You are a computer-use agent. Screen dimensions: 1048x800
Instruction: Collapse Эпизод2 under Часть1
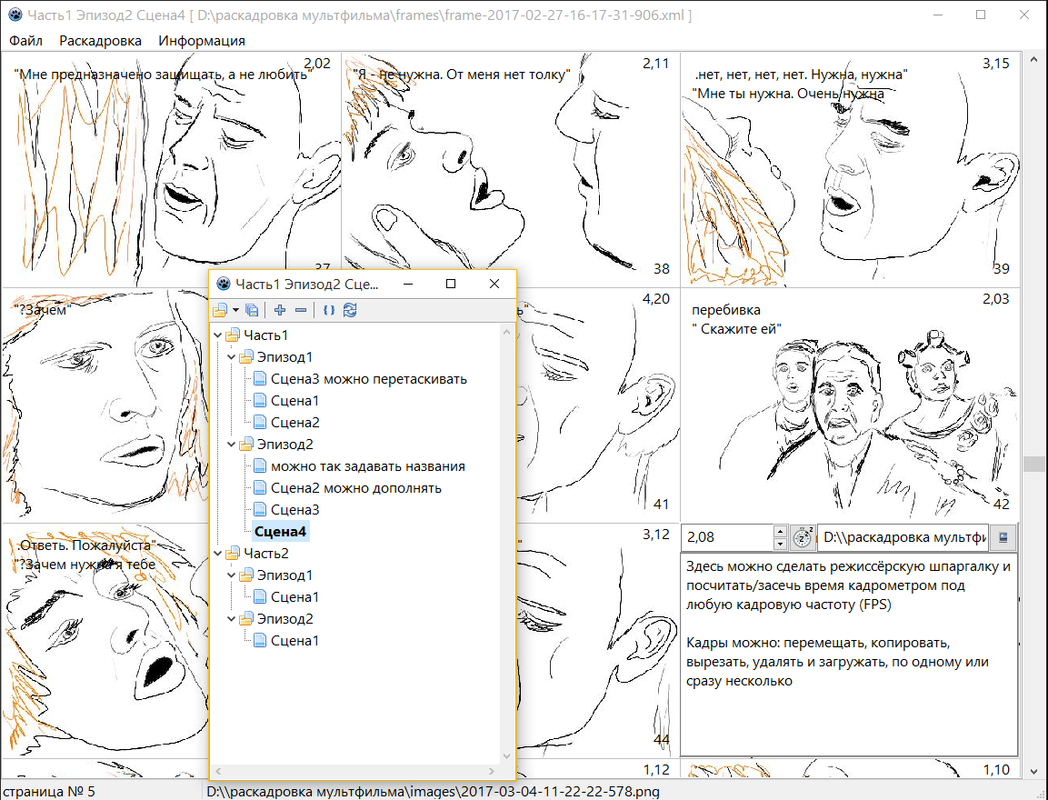pos(230,444)
